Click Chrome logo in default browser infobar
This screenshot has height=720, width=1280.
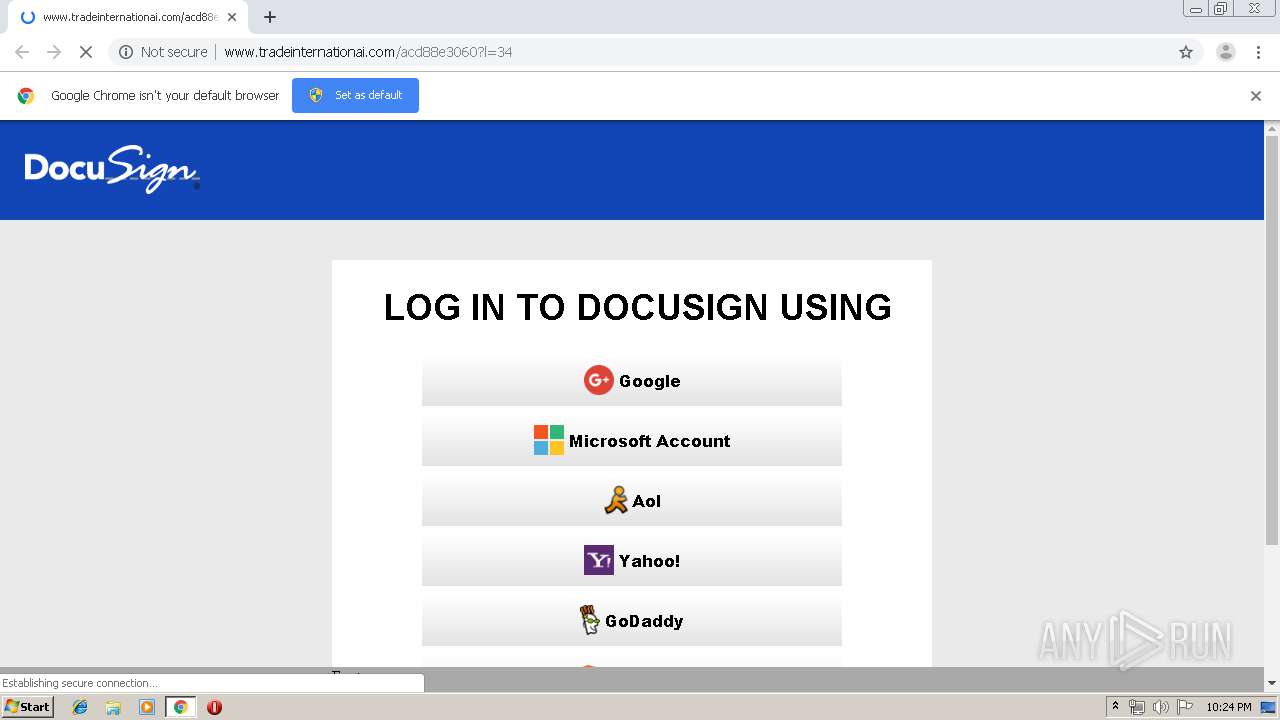click(26, 96)
